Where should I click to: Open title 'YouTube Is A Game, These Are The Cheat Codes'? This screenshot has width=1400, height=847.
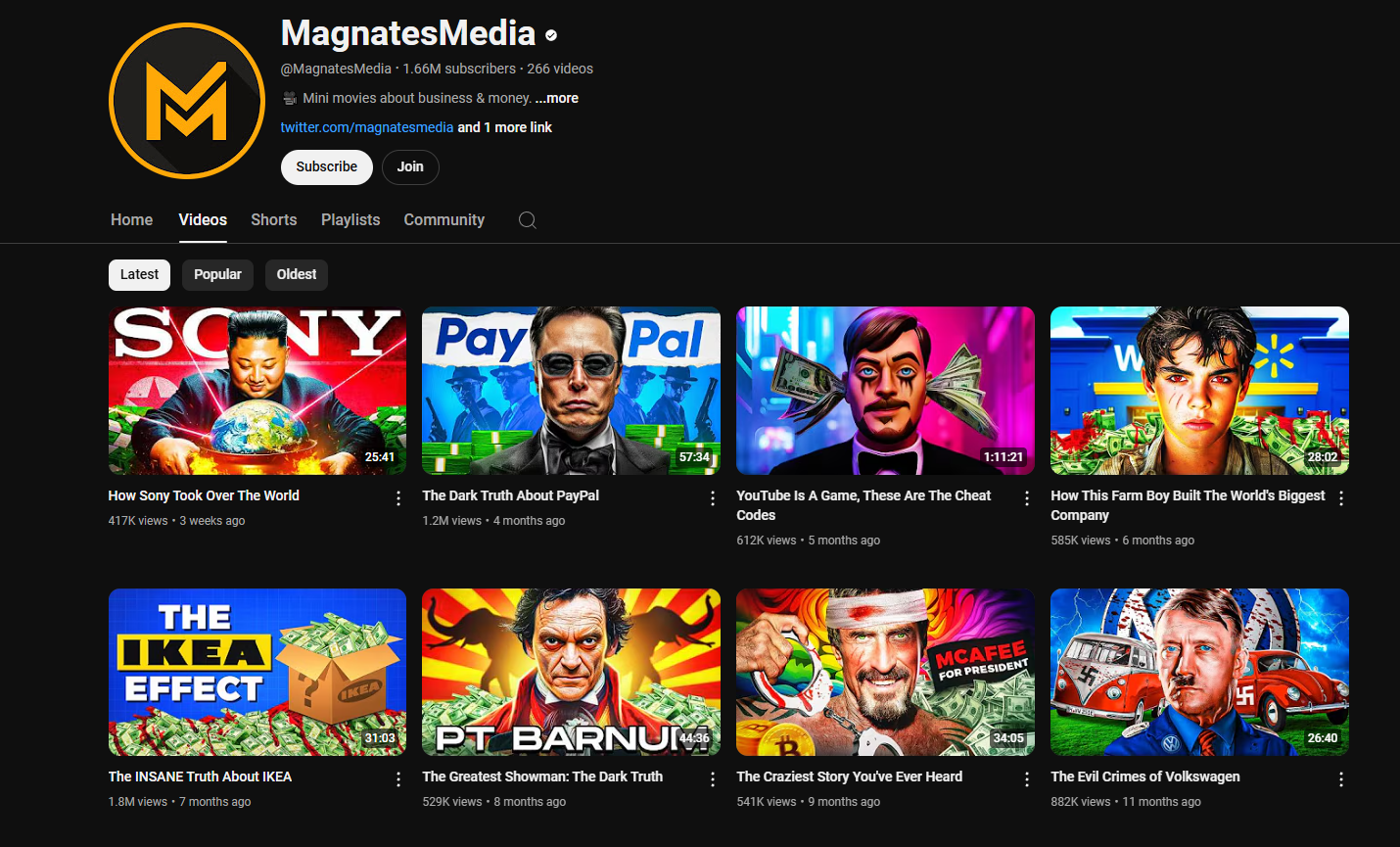[863, 505]
